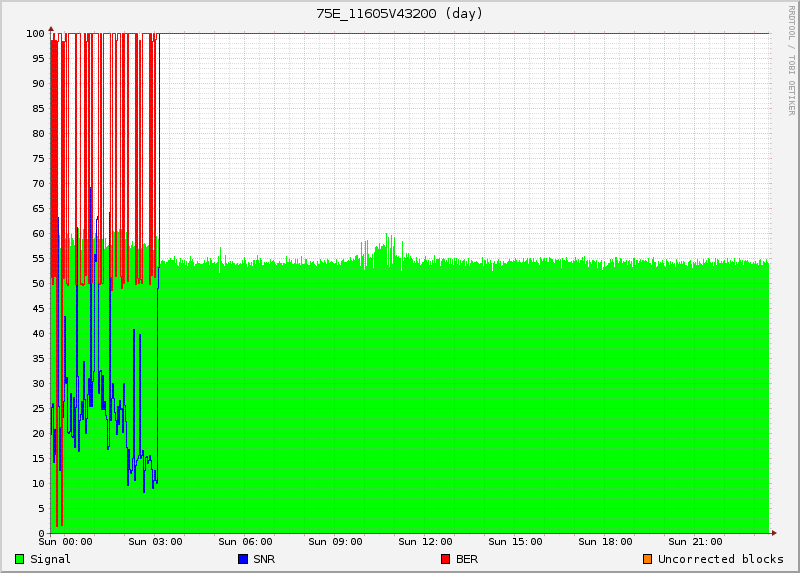800x573 pixels.
Task: Click the y-axis value '0'
Action: tap(41, 534)
